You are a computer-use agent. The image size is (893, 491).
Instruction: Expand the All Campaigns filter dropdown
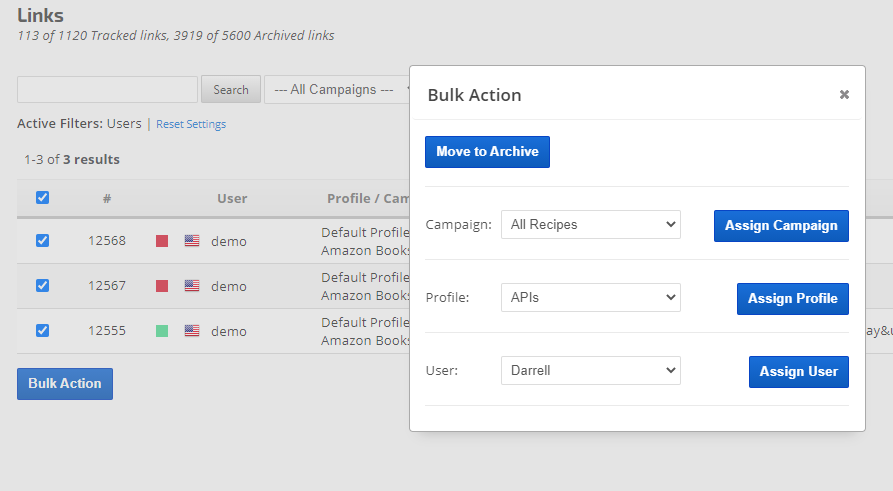coord(338,89)
